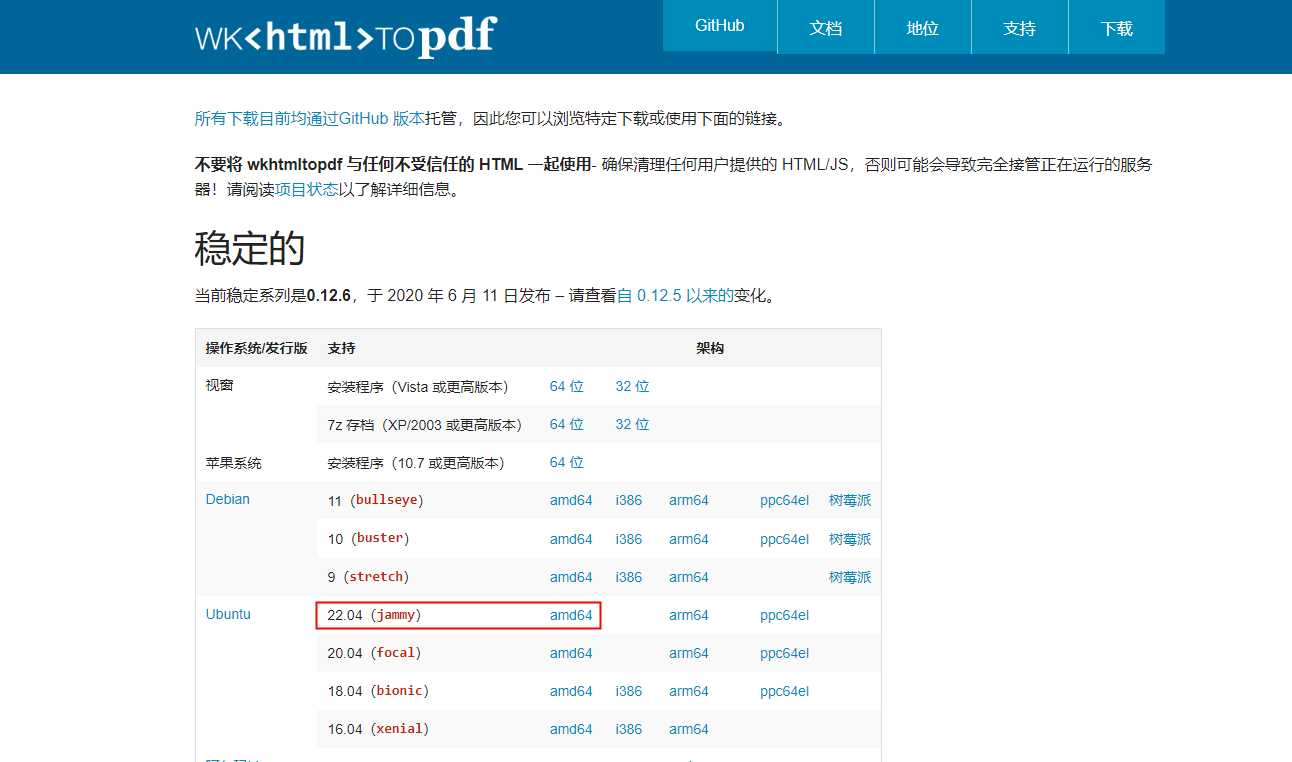The height and width of the screenshot is (762, 1292).
Task: Select the 稳定的 section heading
Action: pos(250,248)
